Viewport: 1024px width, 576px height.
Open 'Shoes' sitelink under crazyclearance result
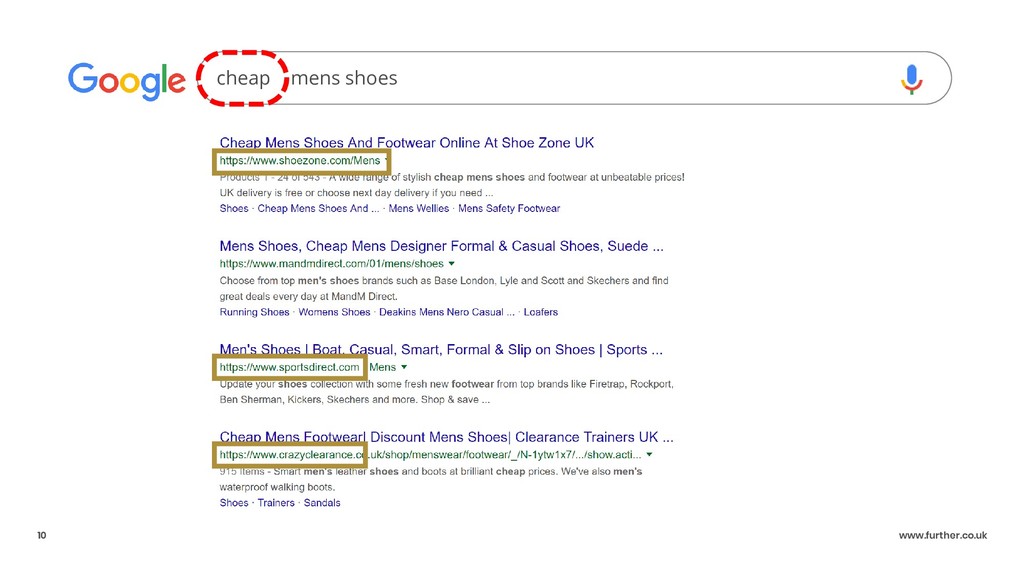click(x=234, y=503)
